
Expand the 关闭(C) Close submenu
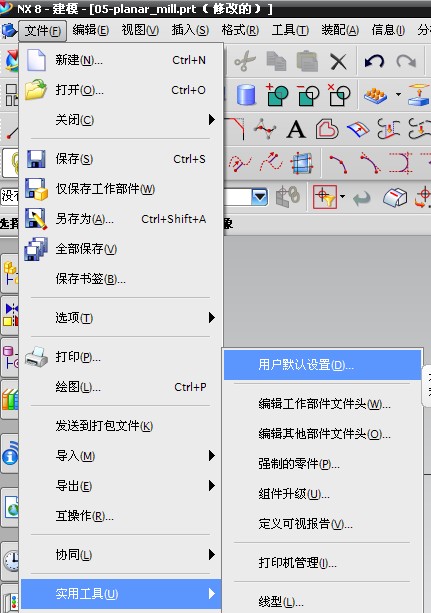pyautogui.click(x=120, y=120)
